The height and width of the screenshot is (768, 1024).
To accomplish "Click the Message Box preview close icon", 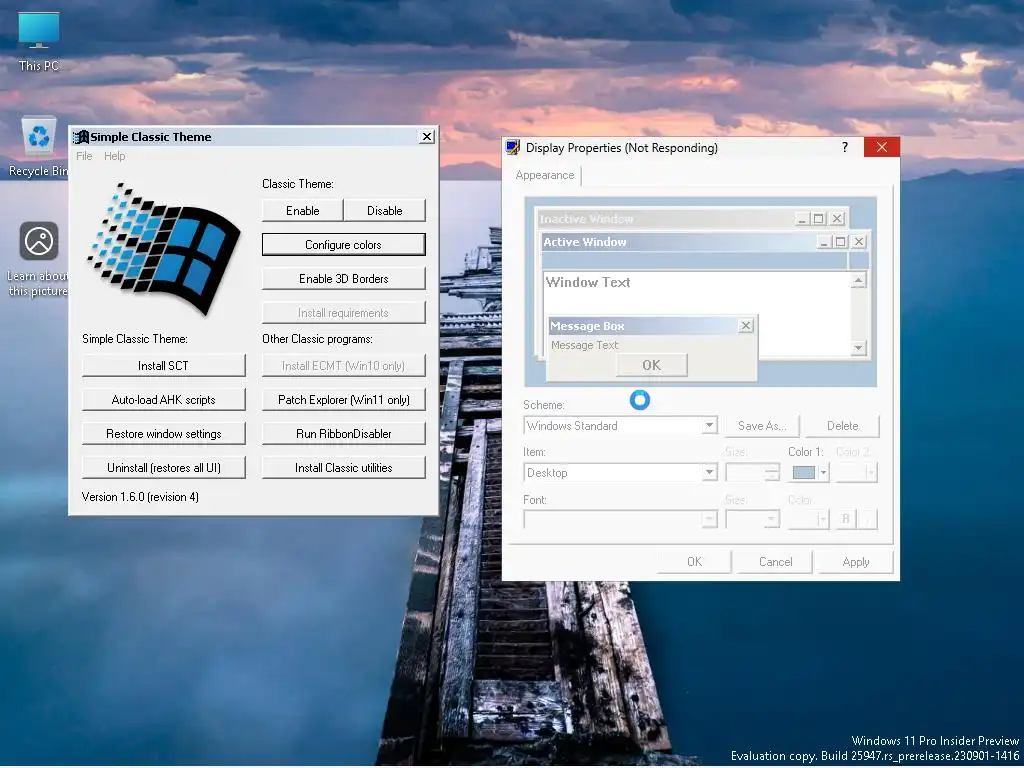I will [x=746, y=326].
